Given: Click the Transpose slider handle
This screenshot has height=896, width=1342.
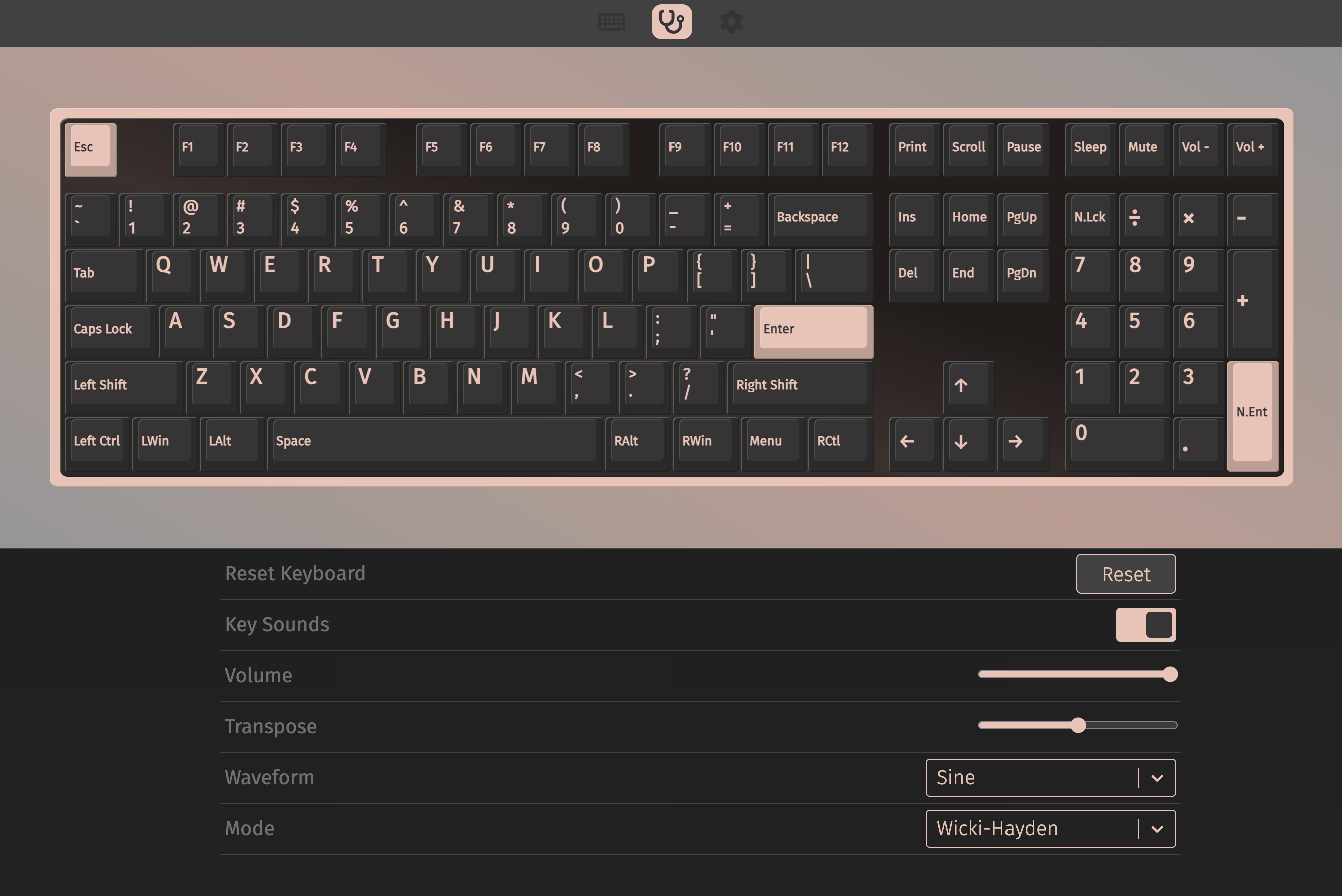Looking at the screenshot, I should [1079, 725].
